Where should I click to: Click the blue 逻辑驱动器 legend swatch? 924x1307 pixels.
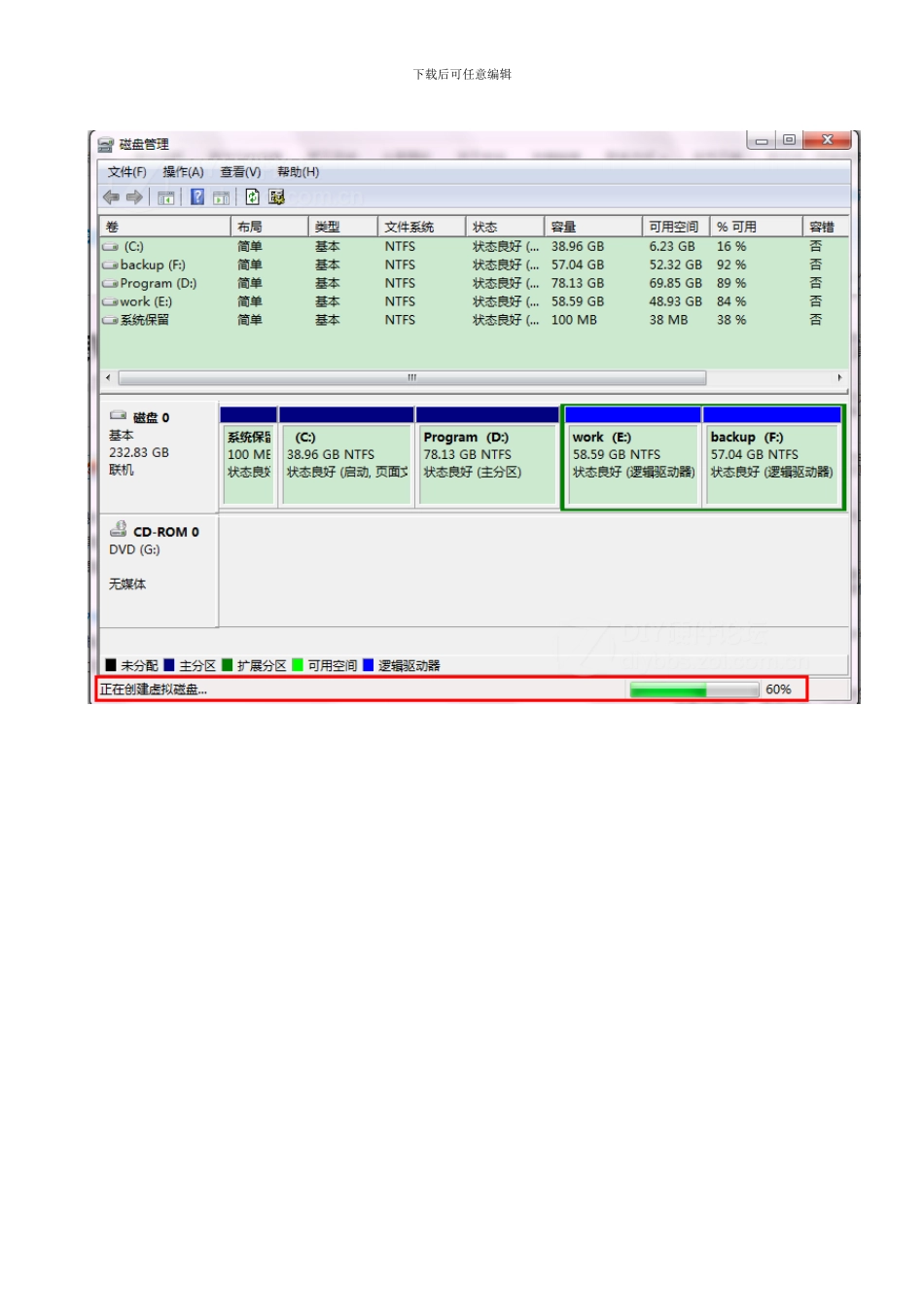pos(369,665)
